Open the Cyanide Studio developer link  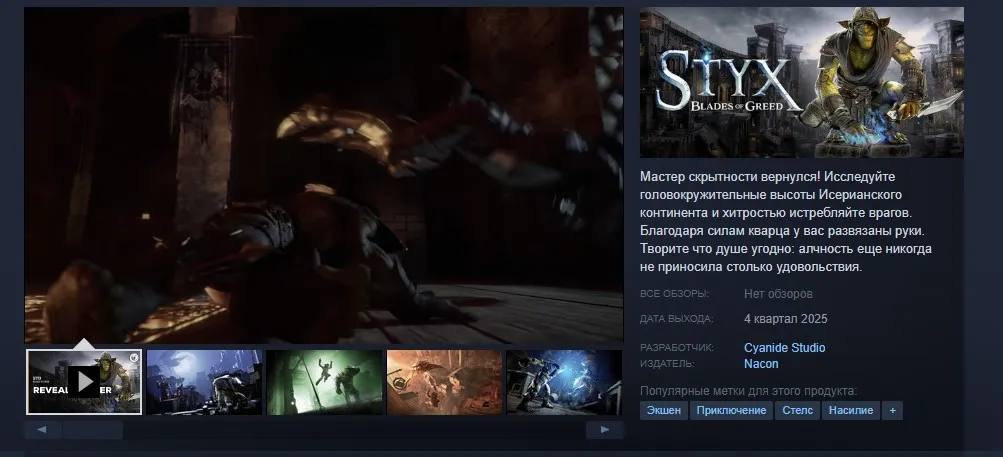click(784, 348)
